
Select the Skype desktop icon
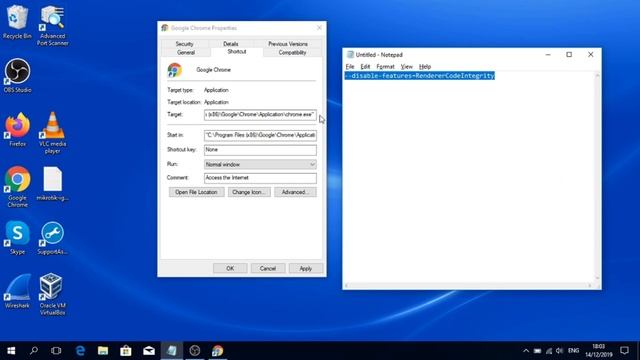point(17,238)
